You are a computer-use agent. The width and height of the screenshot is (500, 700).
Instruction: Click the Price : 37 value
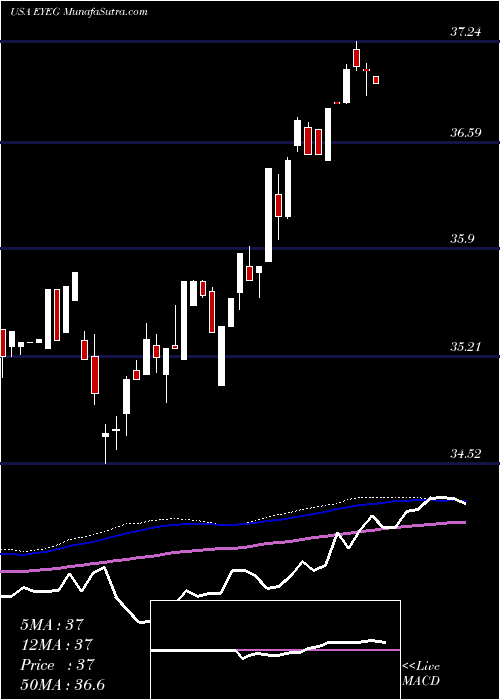pyautogui.click(x=58, y=665)
